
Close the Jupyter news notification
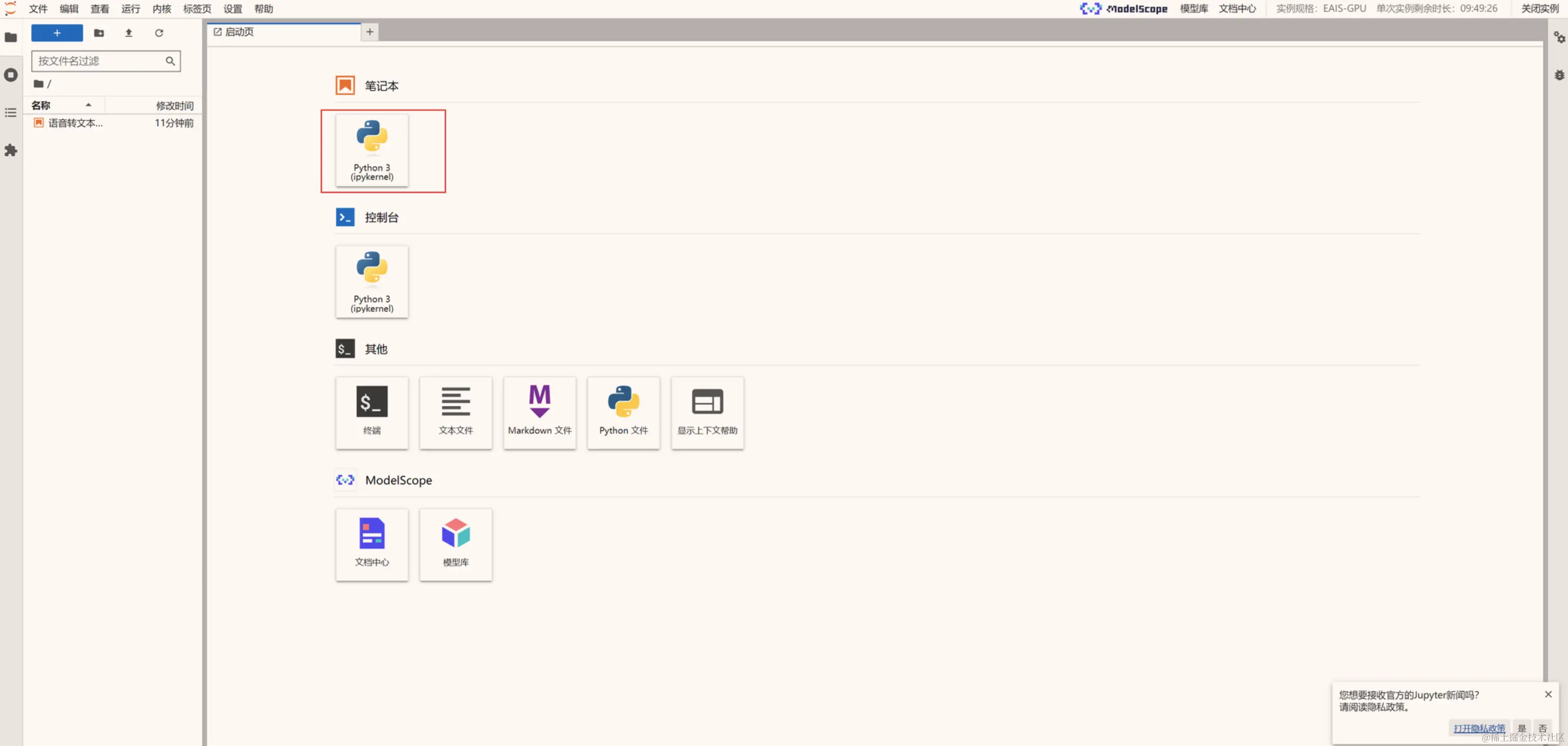pos(1548,694)
